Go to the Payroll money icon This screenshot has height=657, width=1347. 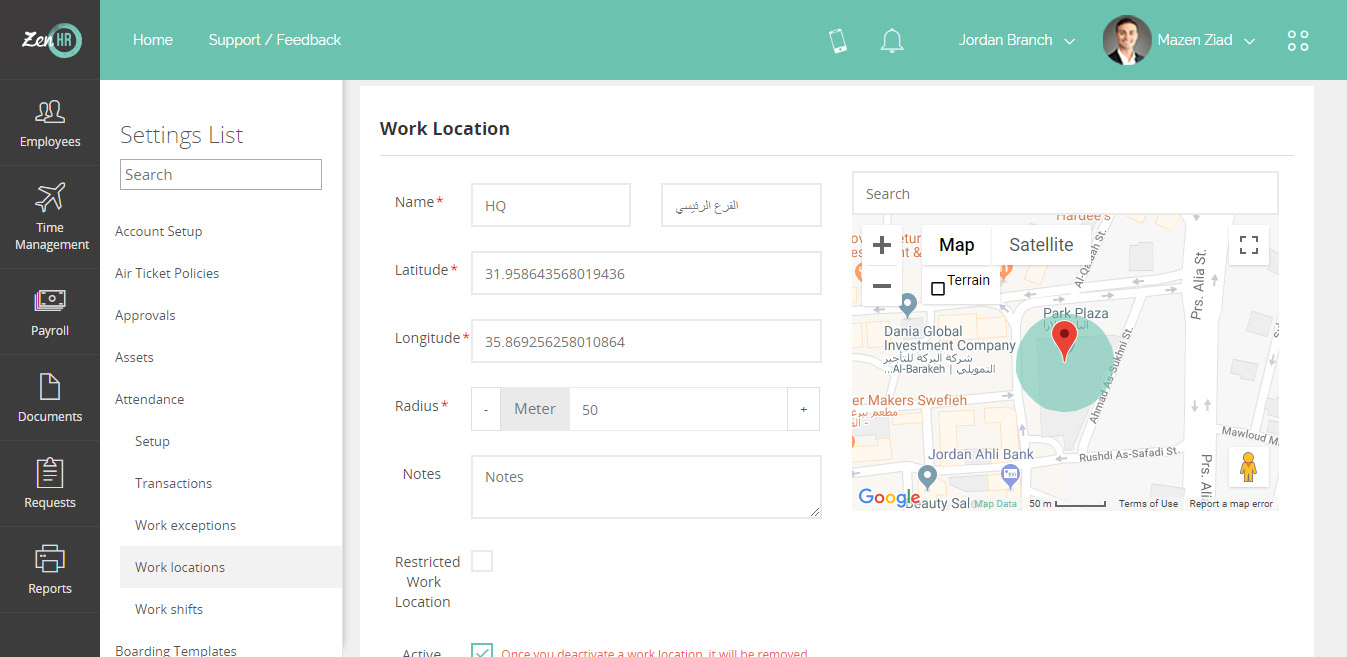(49, 300)
